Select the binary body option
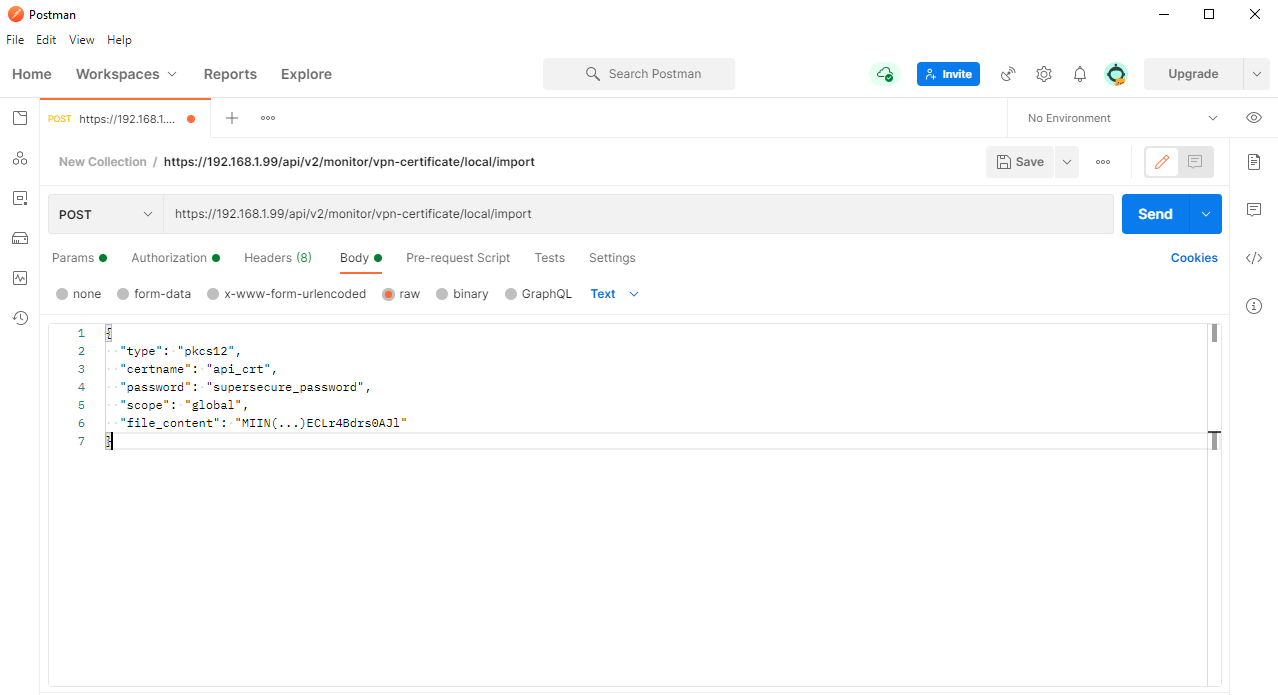The height and width of the screenshot is (695, 1278). pyautogui.click(x=462, y=293)
